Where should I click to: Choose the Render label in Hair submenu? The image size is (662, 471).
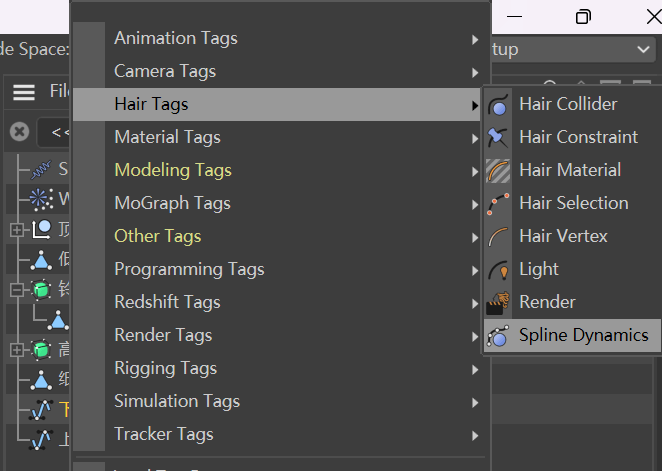tap(547, 302)
